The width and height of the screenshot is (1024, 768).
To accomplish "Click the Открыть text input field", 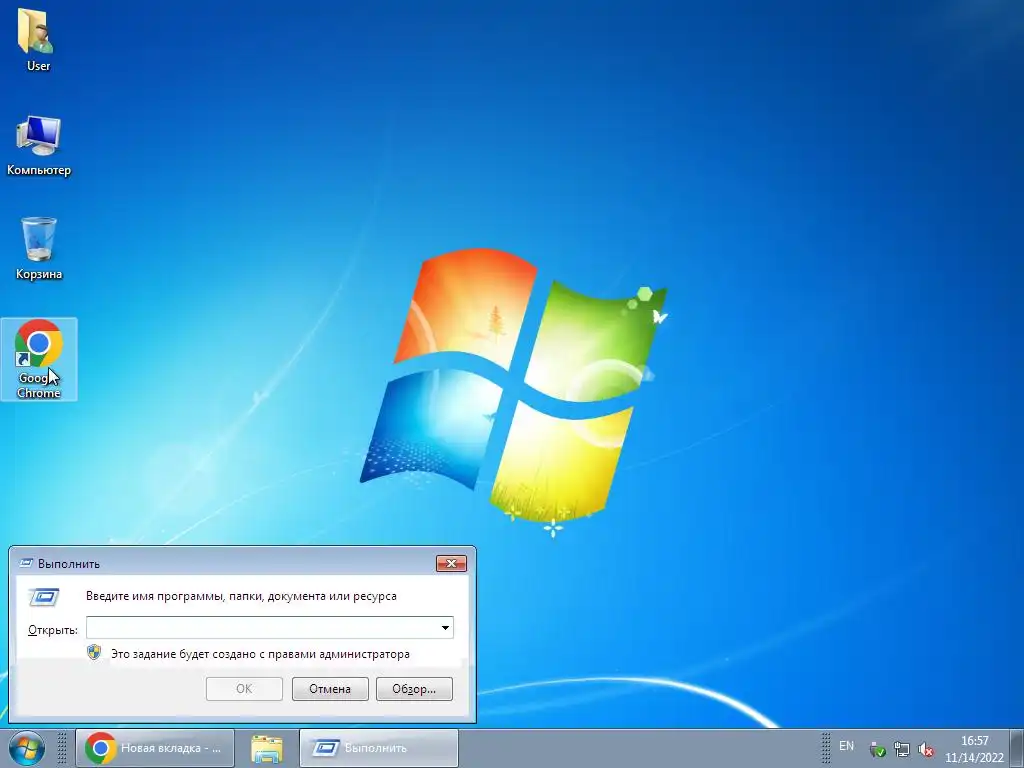I will coord(270,628).
